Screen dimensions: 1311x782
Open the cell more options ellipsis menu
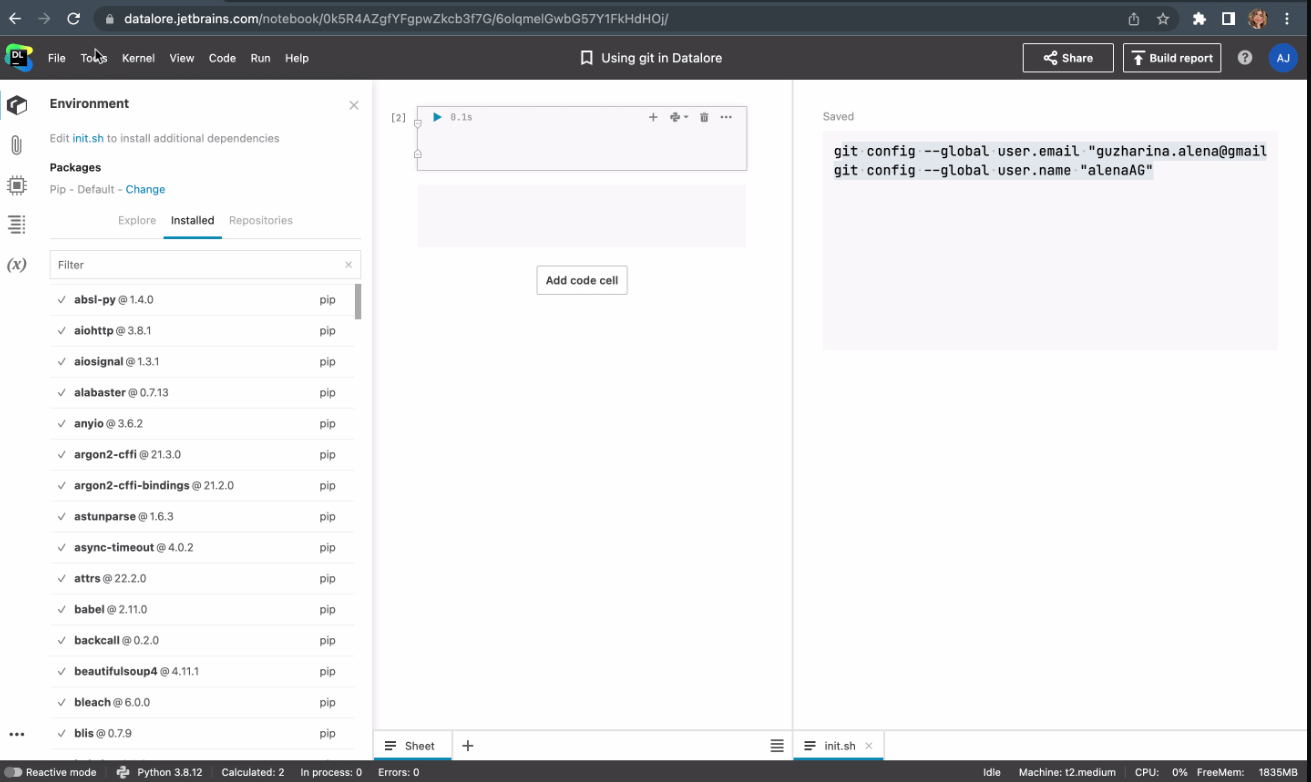pos(726,117)
